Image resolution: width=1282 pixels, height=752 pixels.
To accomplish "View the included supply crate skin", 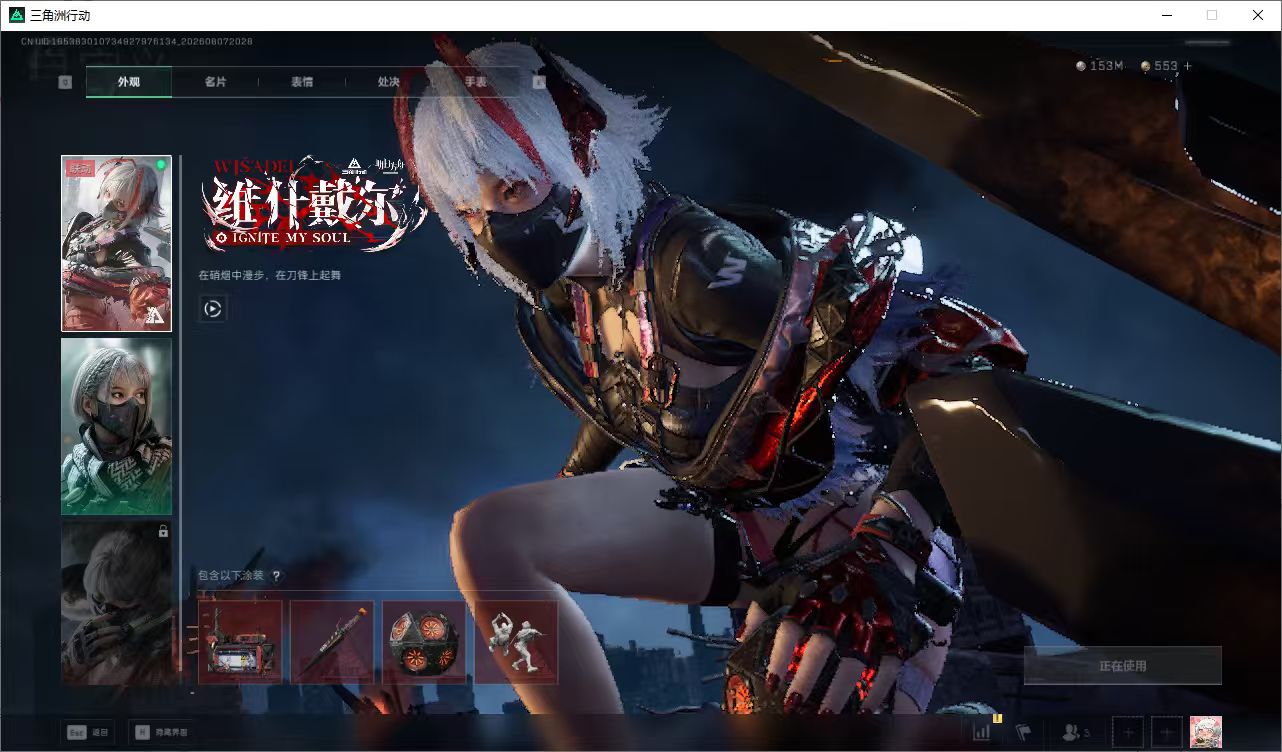I will click(240, 642).
